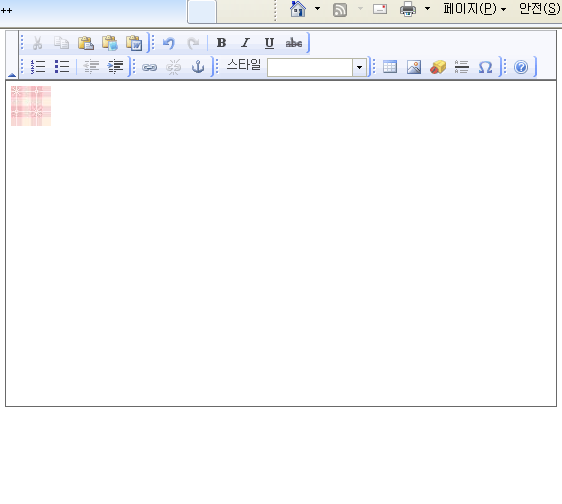
Task: Insert a horizontal line
Action: [462, 67]
